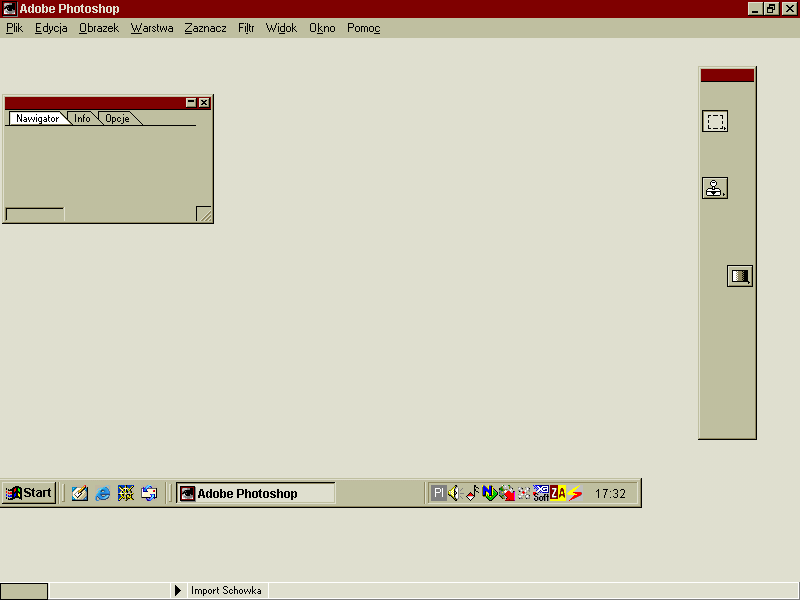Click the lightning bolt tray icon
The height and width of the screenshot is (600, 800).
pos(575,493)
